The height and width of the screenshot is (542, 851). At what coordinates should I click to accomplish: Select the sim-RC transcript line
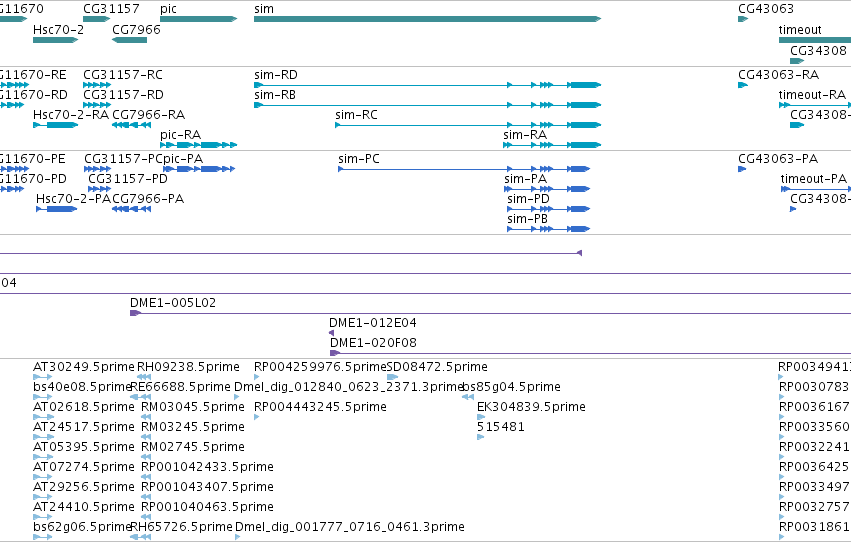click(468, 125)
